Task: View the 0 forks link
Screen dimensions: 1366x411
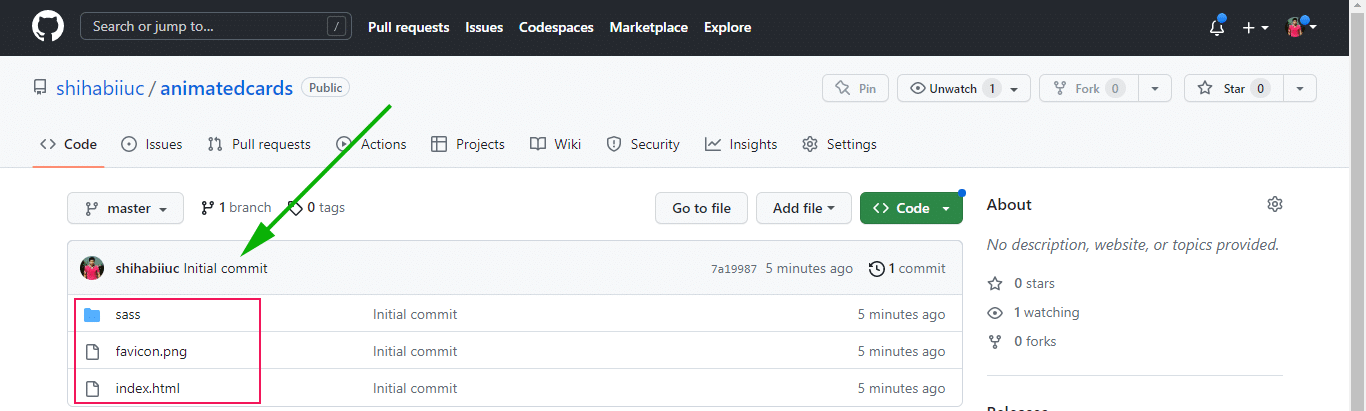Action: (x=1022, y=341)
